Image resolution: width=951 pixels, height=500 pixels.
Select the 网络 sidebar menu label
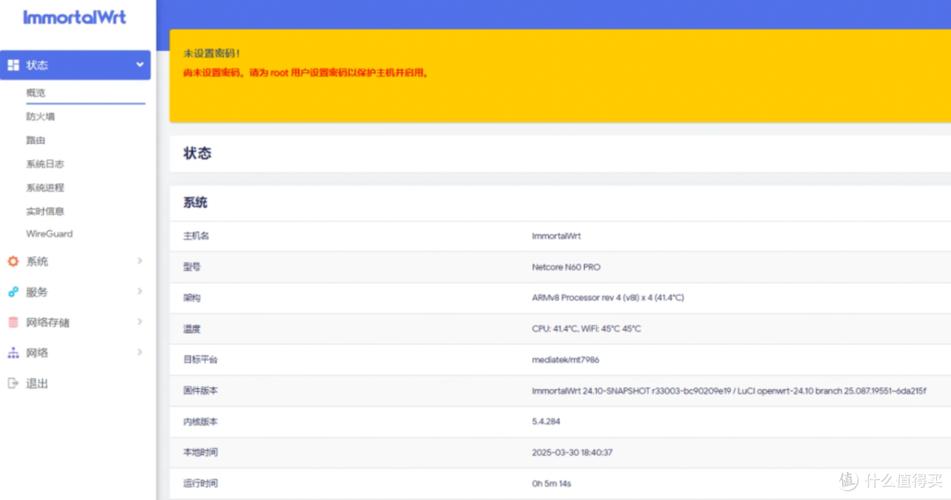37,353
